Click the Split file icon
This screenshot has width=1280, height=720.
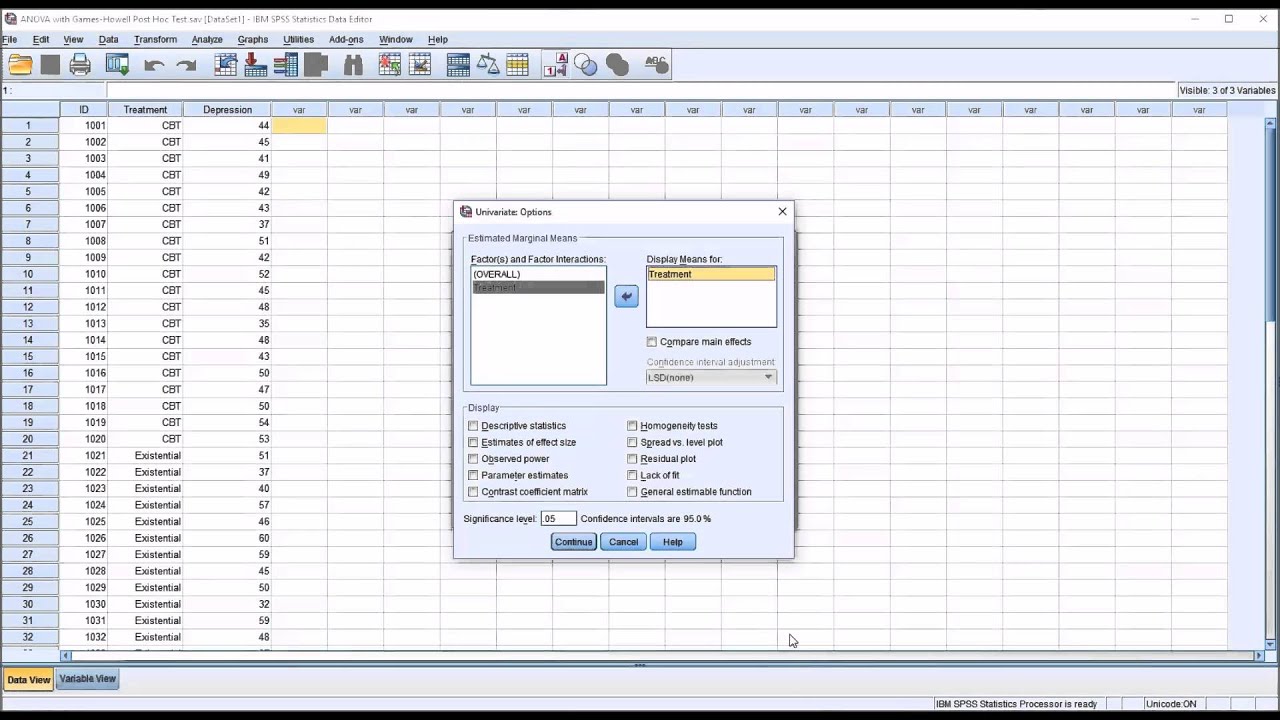click(x=458, y=65)
